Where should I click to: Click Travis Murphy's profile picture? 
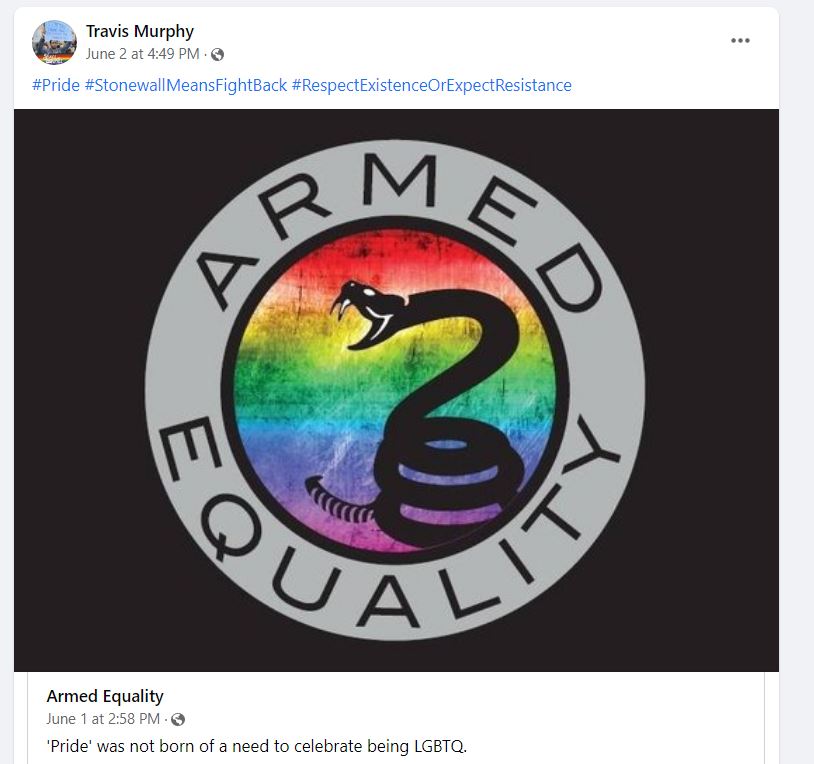click(x=54, y=42)
